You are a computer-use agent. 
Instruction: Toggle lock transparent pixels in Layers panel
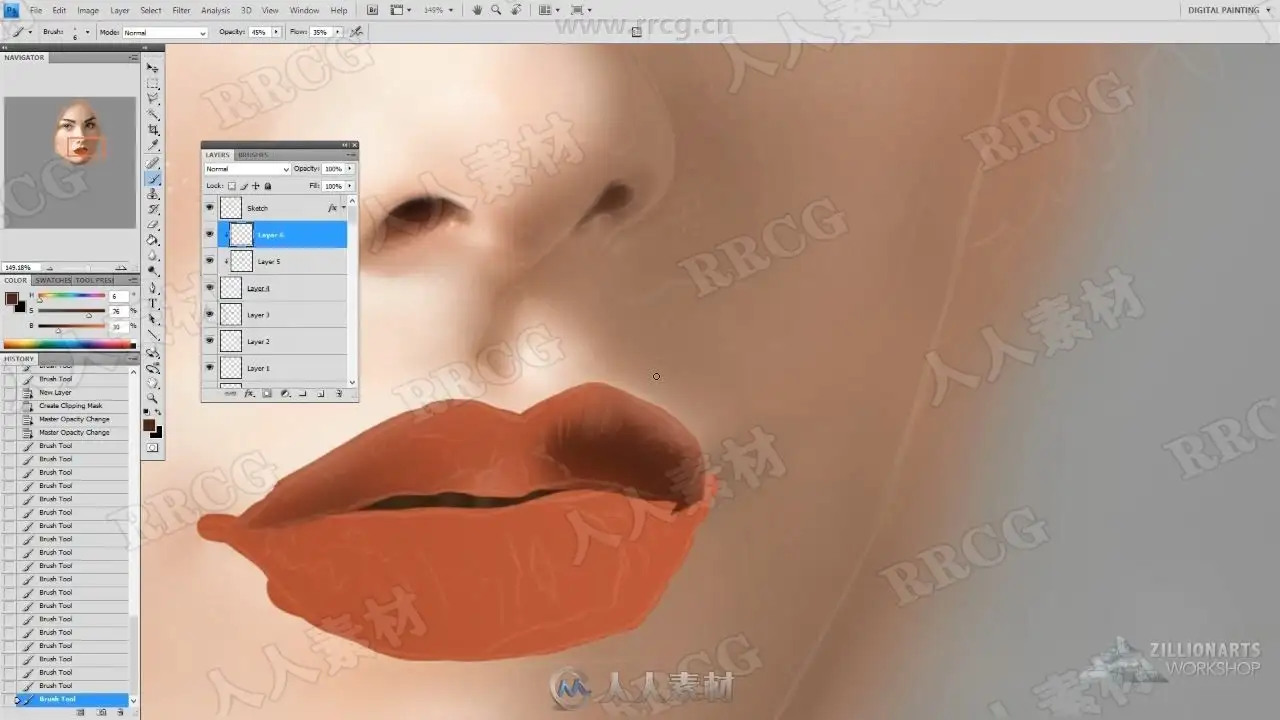pyautogui.click(x=232, y=186)
